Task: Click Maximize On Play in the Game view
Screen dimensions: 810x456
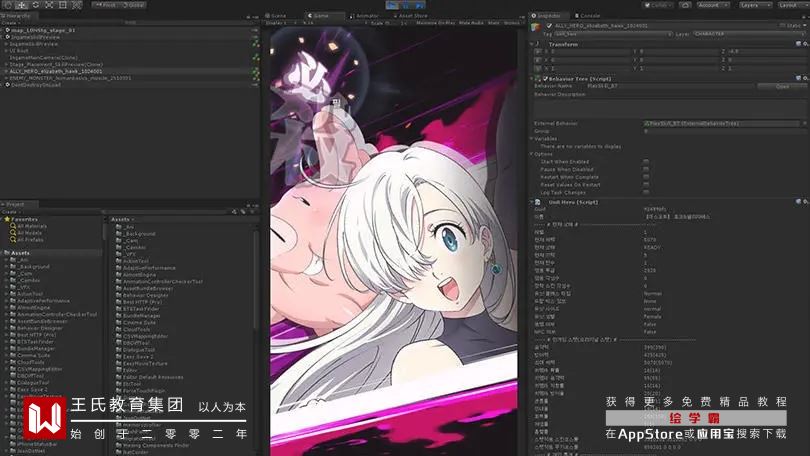Action: [436, 23]
